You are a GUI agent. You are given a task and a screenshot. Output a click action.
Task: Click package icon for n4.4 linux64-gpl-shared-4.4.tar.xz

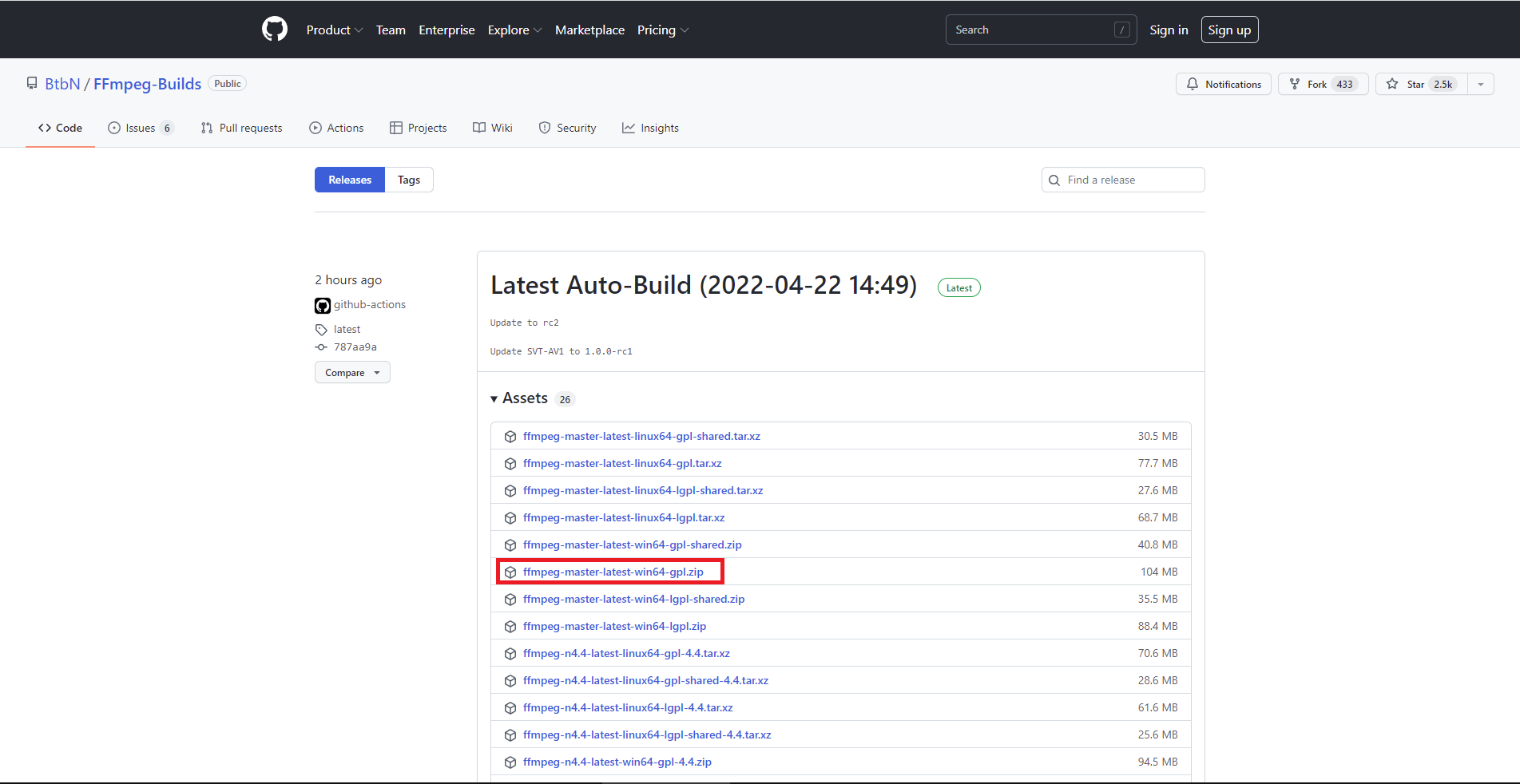click(510, 681)
